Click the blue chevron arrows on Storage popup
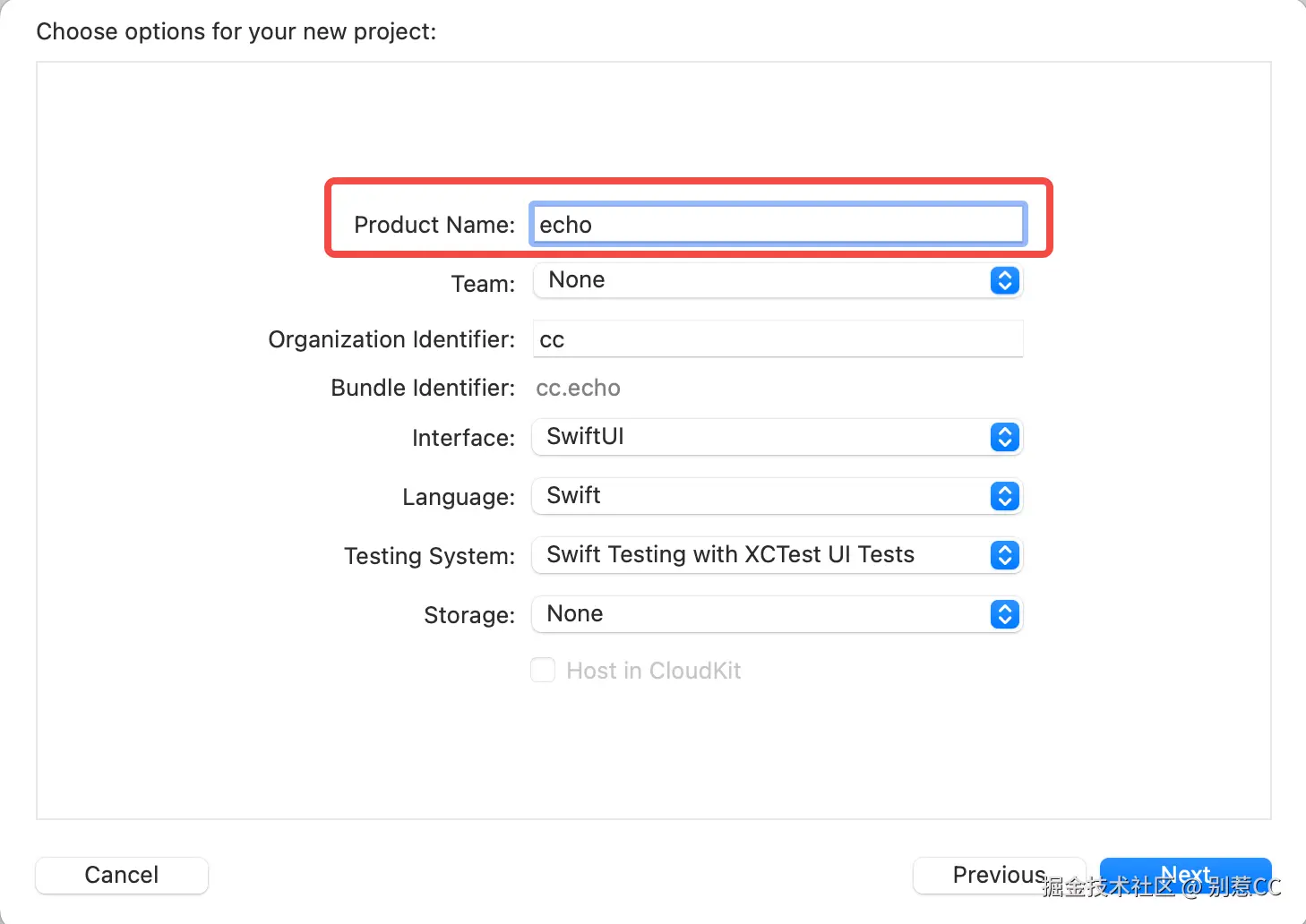This screenshot has height=924, width=1306. (x=1004, y=614)
